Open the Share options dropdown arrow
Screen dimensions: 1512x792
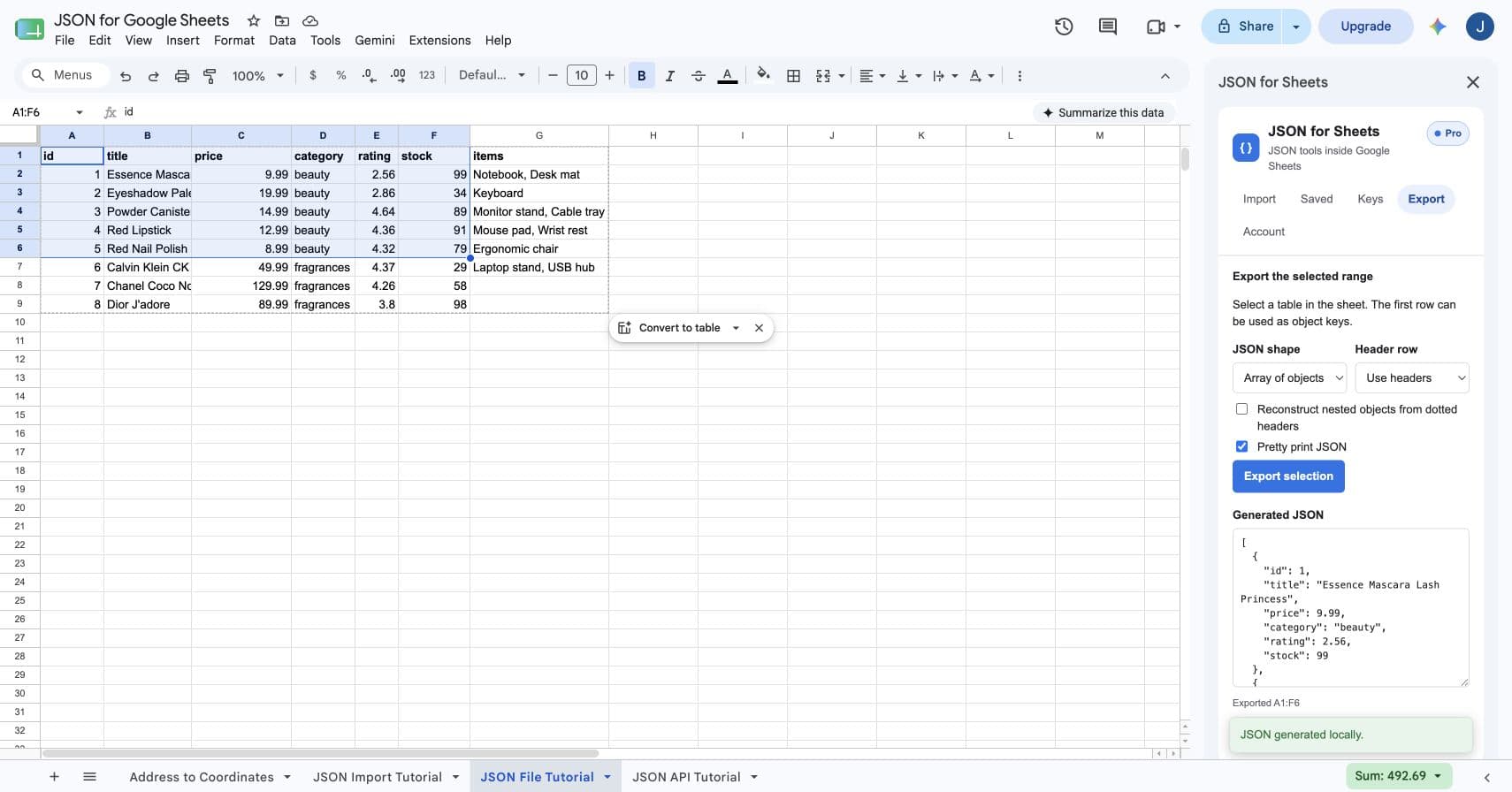(1296, 27)
